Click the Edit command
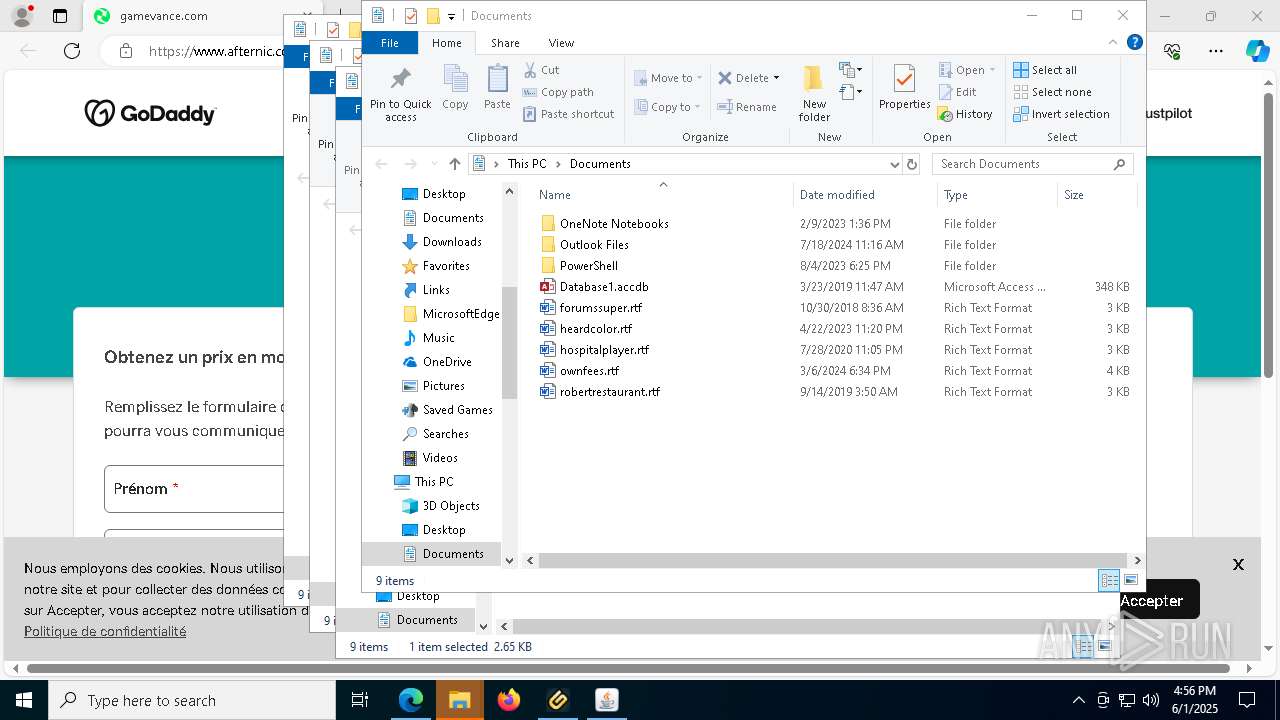This screenshot has height=720, width=1280. [x=957, y=92]
